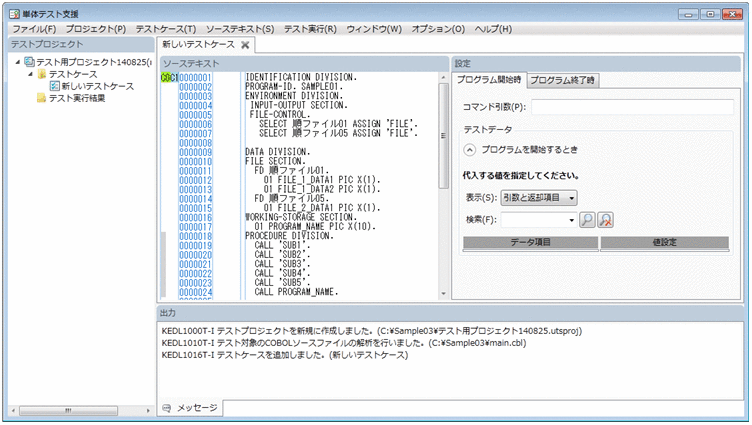Image resolution: width=752 pixels, height=425 pixels.
Task: Collapse the テスト用プロジェクト140825 tree node
Action: [x=18, y=62]
